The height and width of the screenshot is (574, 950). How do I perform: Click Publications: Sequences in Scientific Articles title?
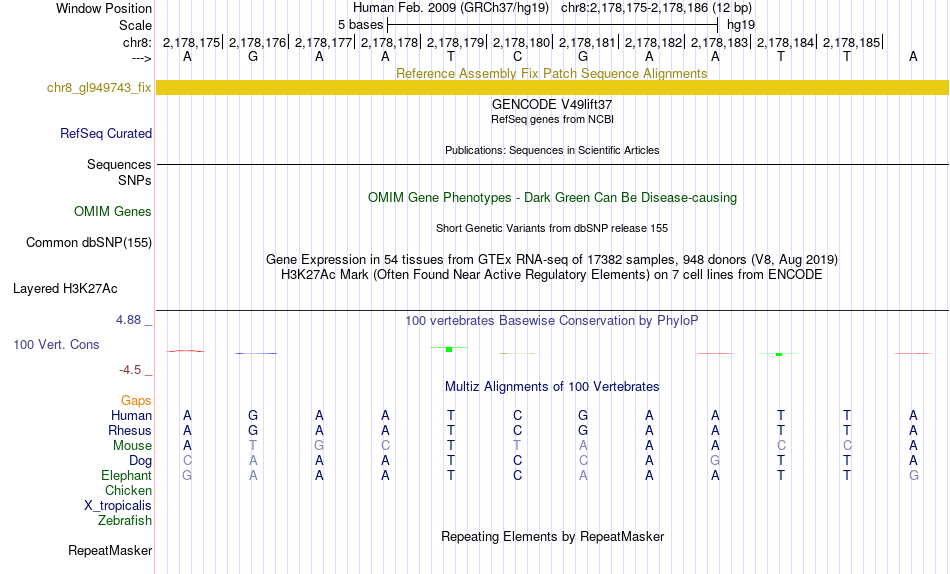point(552,150)
